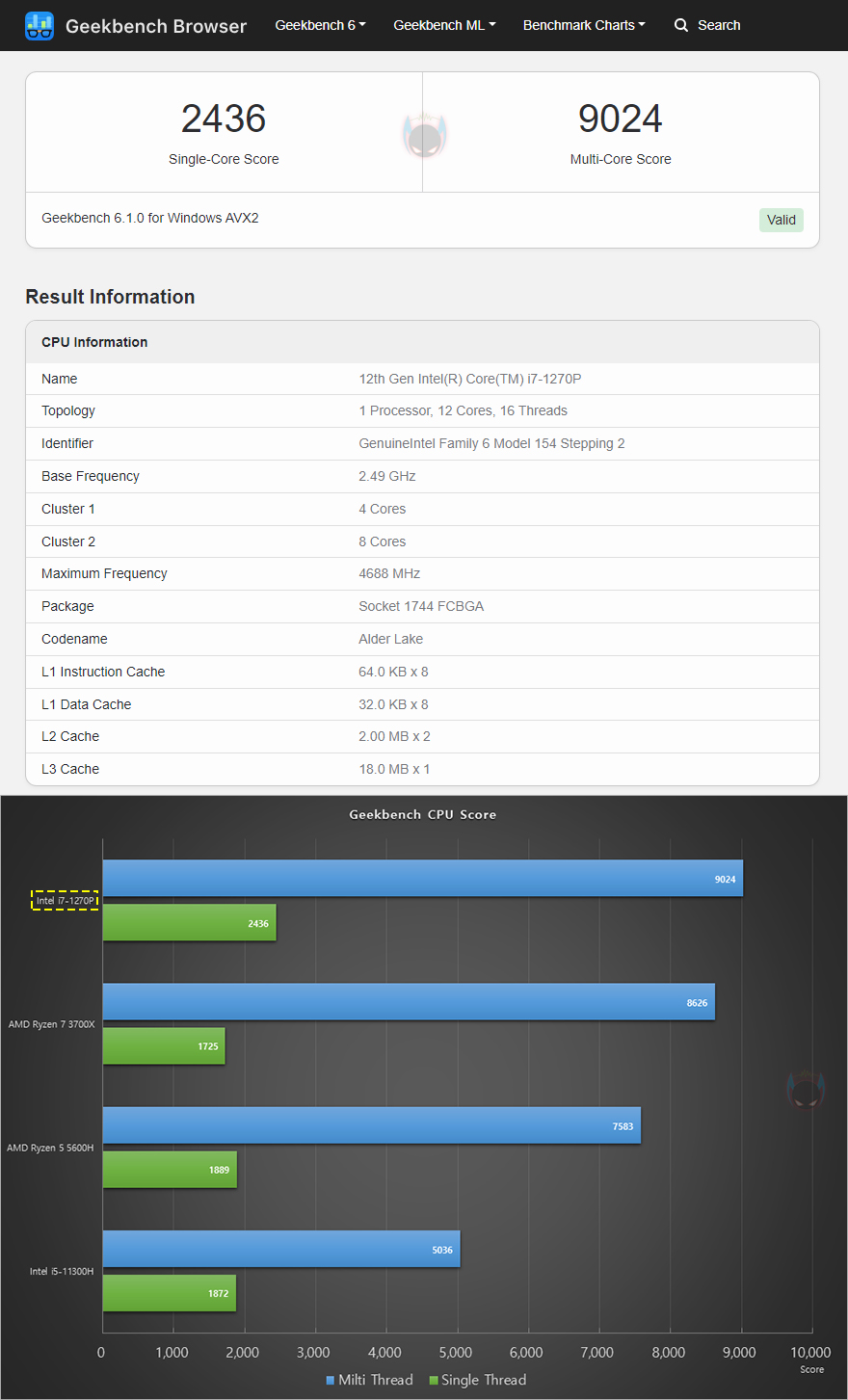Click the Ryzen 5 5600H green 1889 bar
848x1400 pixels.
[170, 1170]
